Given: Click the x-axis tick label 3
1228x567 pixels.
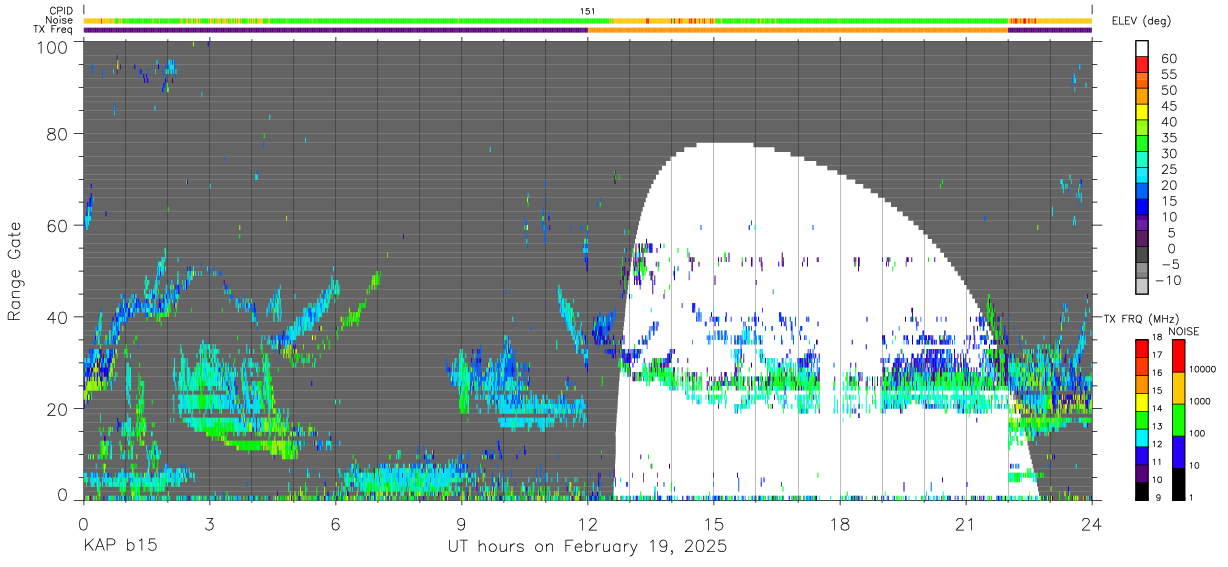Looking at the screenshot, I should [x=209, y=523].
